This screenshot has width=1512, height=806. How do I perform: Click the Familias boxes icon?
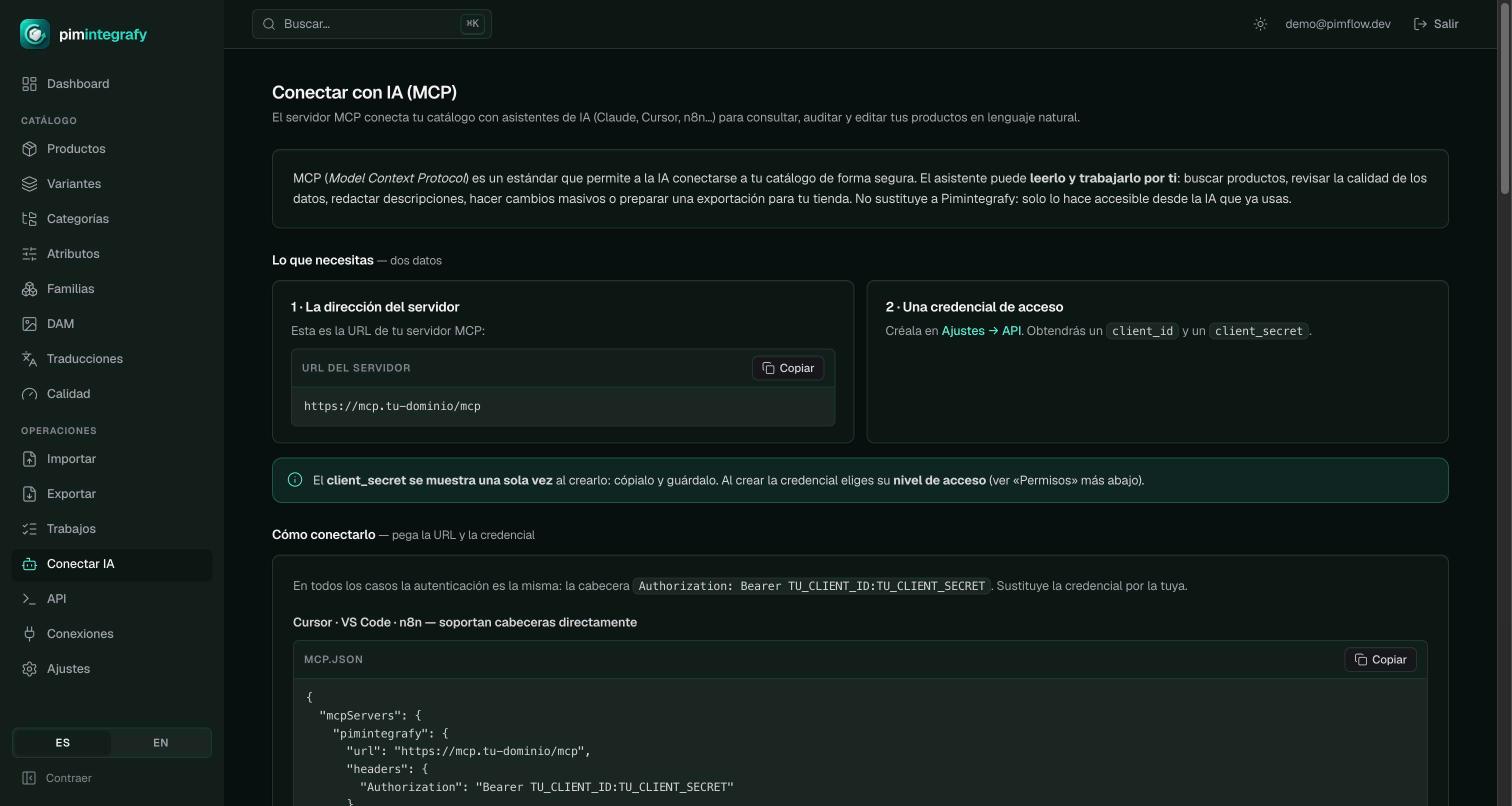[x=29, y=289]
